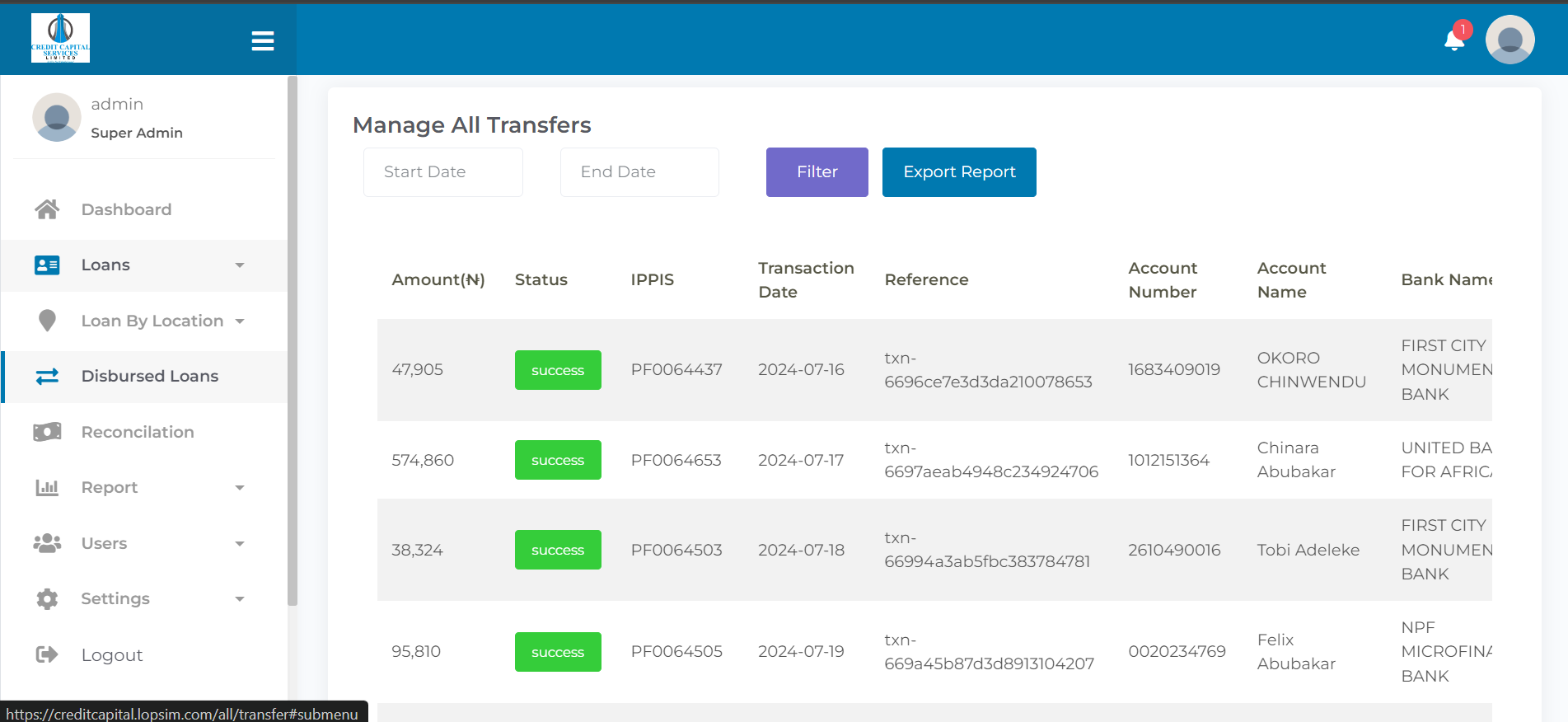Focus the Start Date input field
The height and width of the screenshot is (722, 1568).
[443, 172]
